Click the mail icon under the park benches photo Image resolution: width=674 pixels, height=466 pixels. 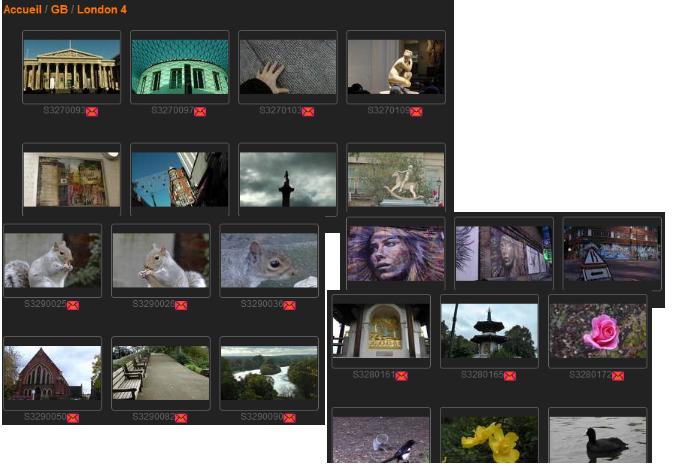coord(181,418)
